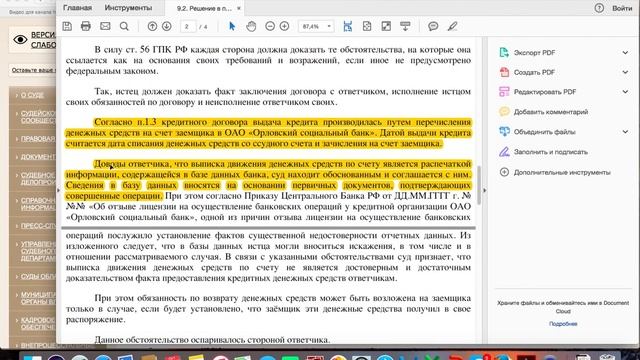
Task: Zoom out with minus icon
Action: (x=270, y=27)
